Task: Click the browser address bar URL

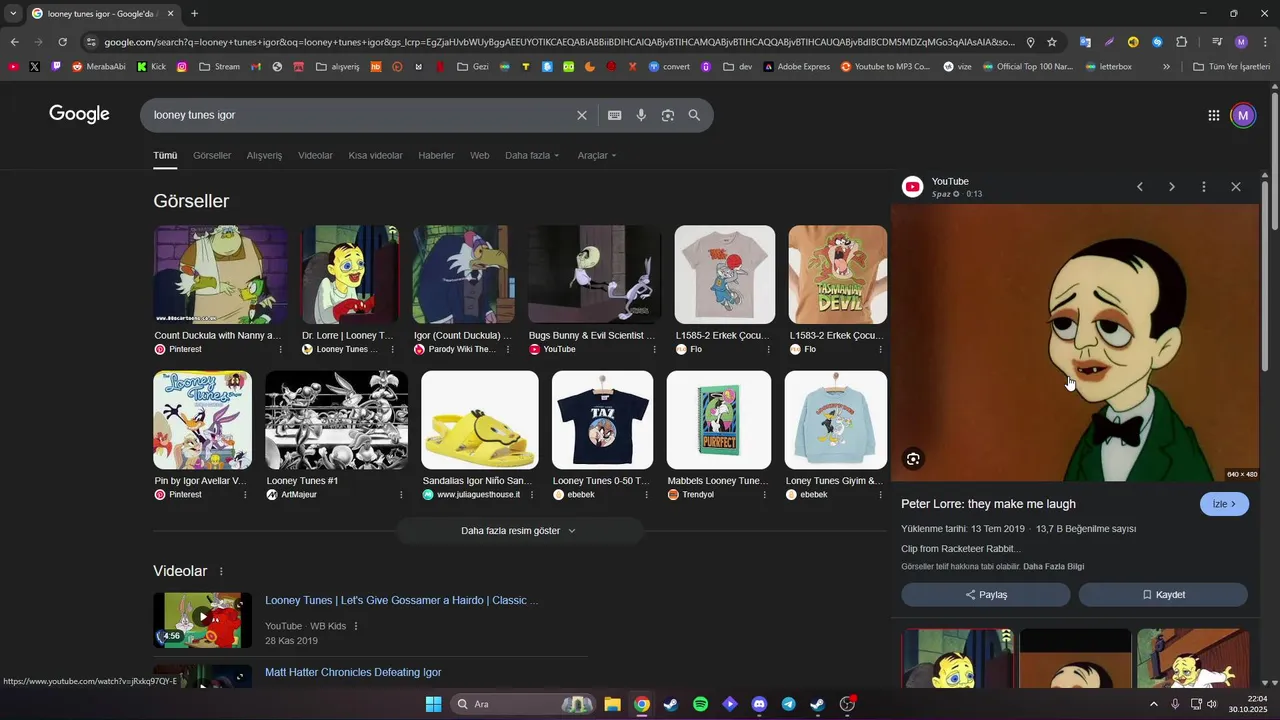Action: 558,42
